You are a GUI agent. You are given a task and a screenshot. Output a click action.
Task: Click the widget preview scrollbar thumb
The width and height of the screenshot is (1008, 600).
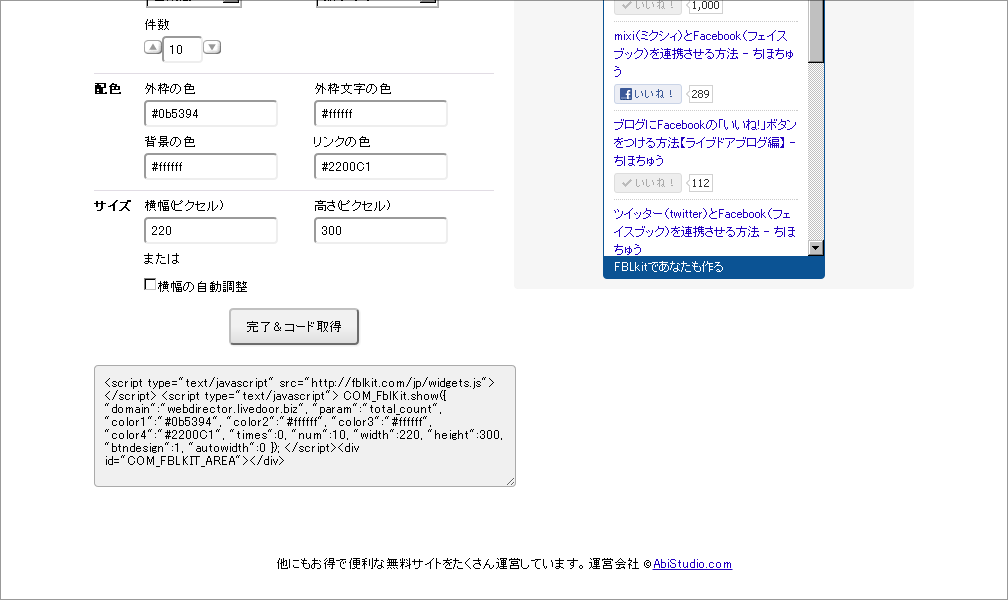point(816,32)
